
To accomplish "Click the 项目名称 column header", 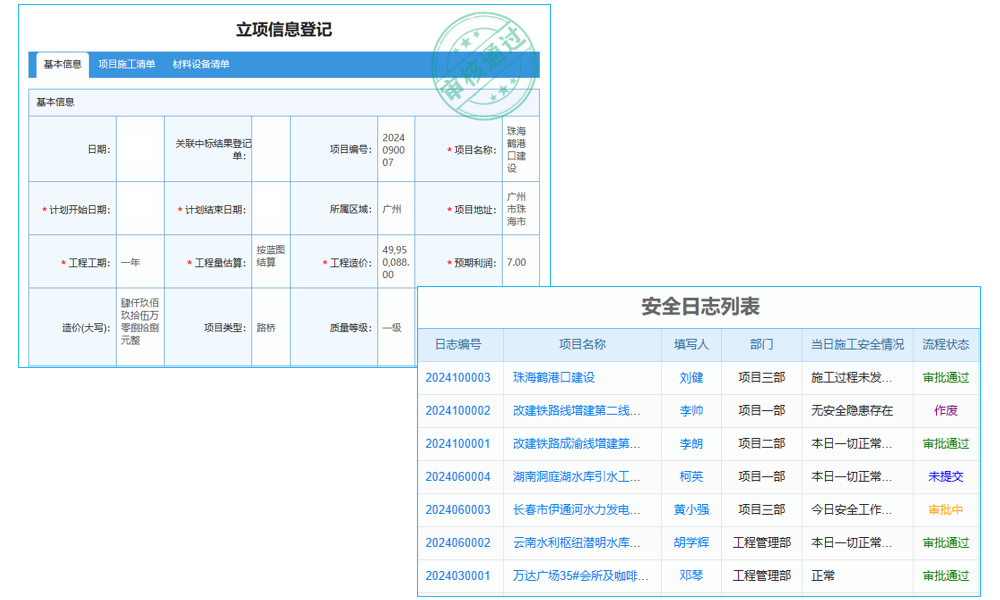I will (580, 344).
